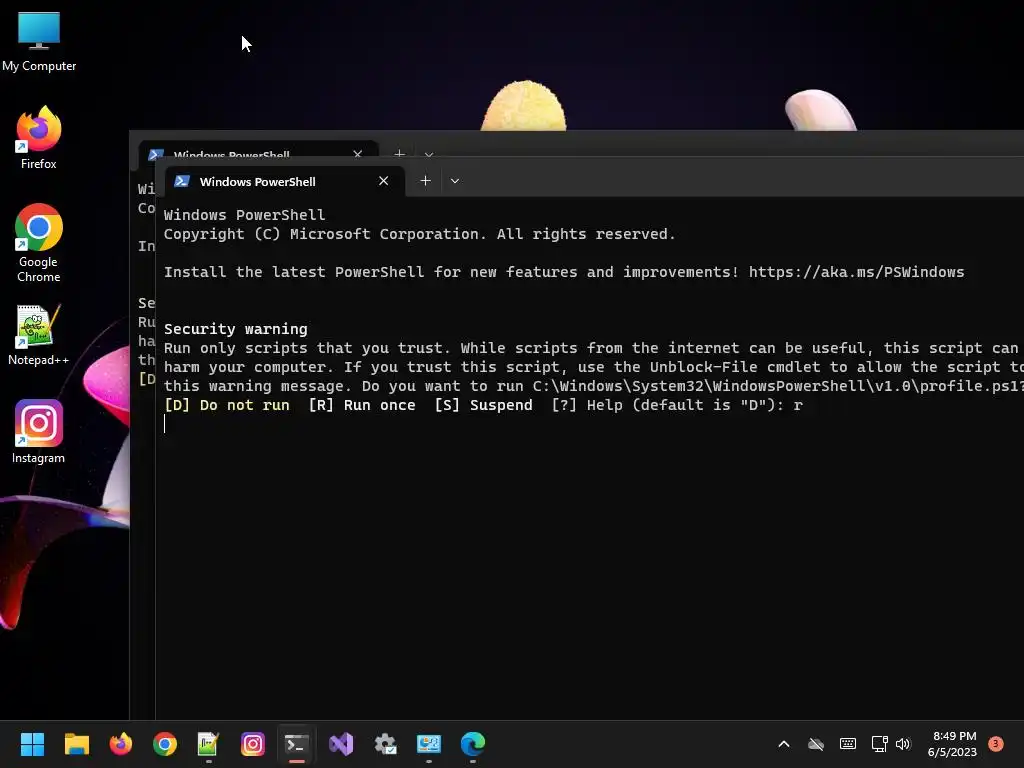Close the front Windows PowerShell tab
Viewport: 1024px width, 768px height.
[x=383, y=181]
